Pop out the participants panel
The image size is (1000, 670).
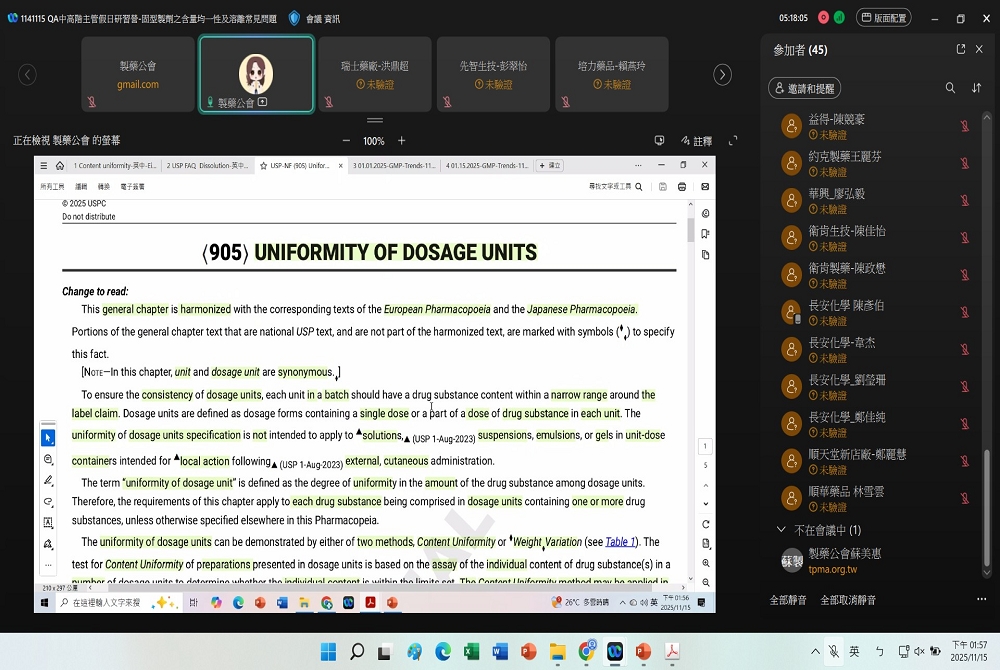(x=961, y=49)
